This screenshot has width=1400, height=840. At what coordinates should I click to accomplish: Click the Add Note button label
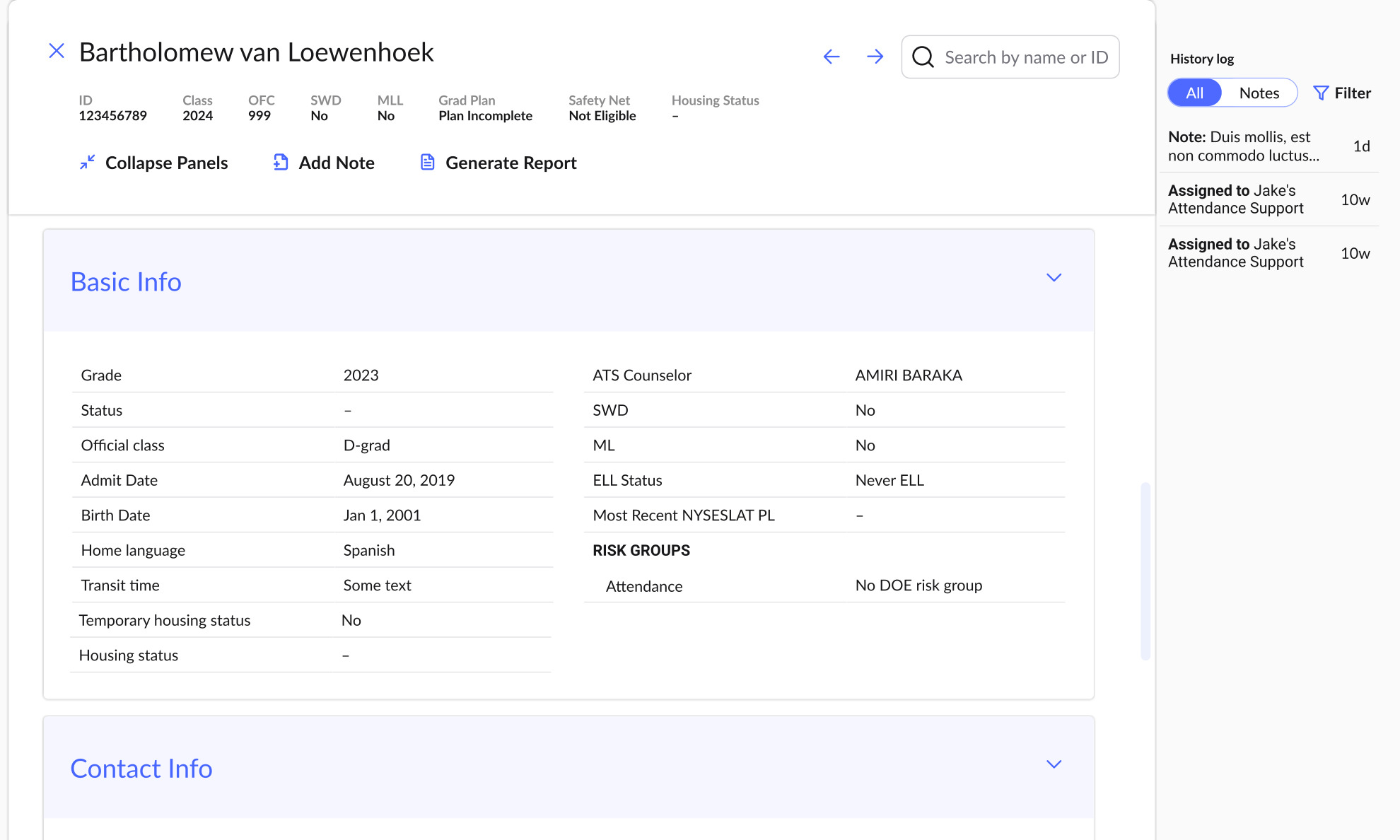pos(337,163)
